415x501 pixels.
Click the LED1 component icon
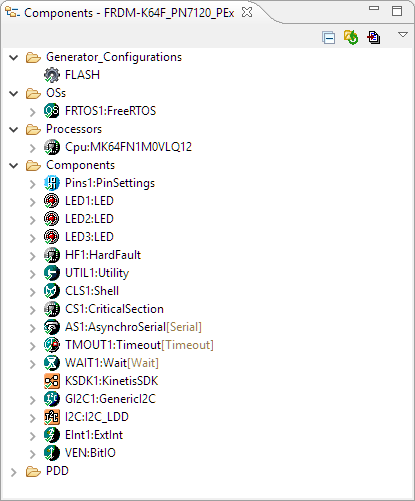pos(52,201)
